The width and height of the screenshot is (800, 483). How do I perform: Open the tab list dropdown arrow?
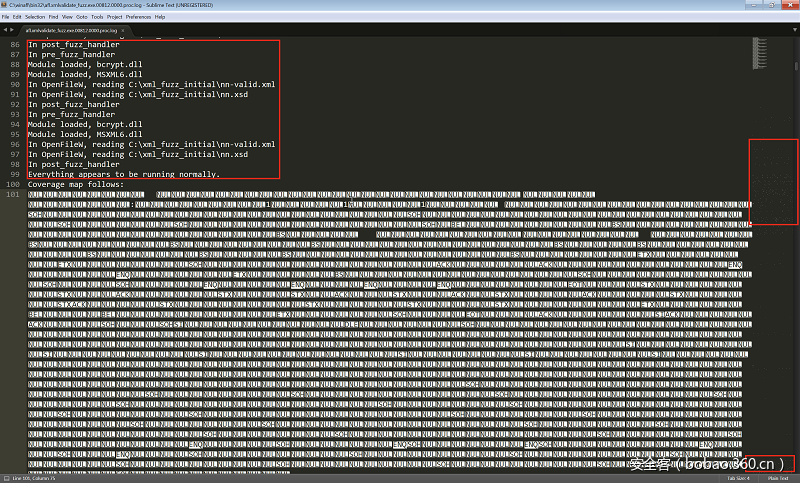pos(793,30)
